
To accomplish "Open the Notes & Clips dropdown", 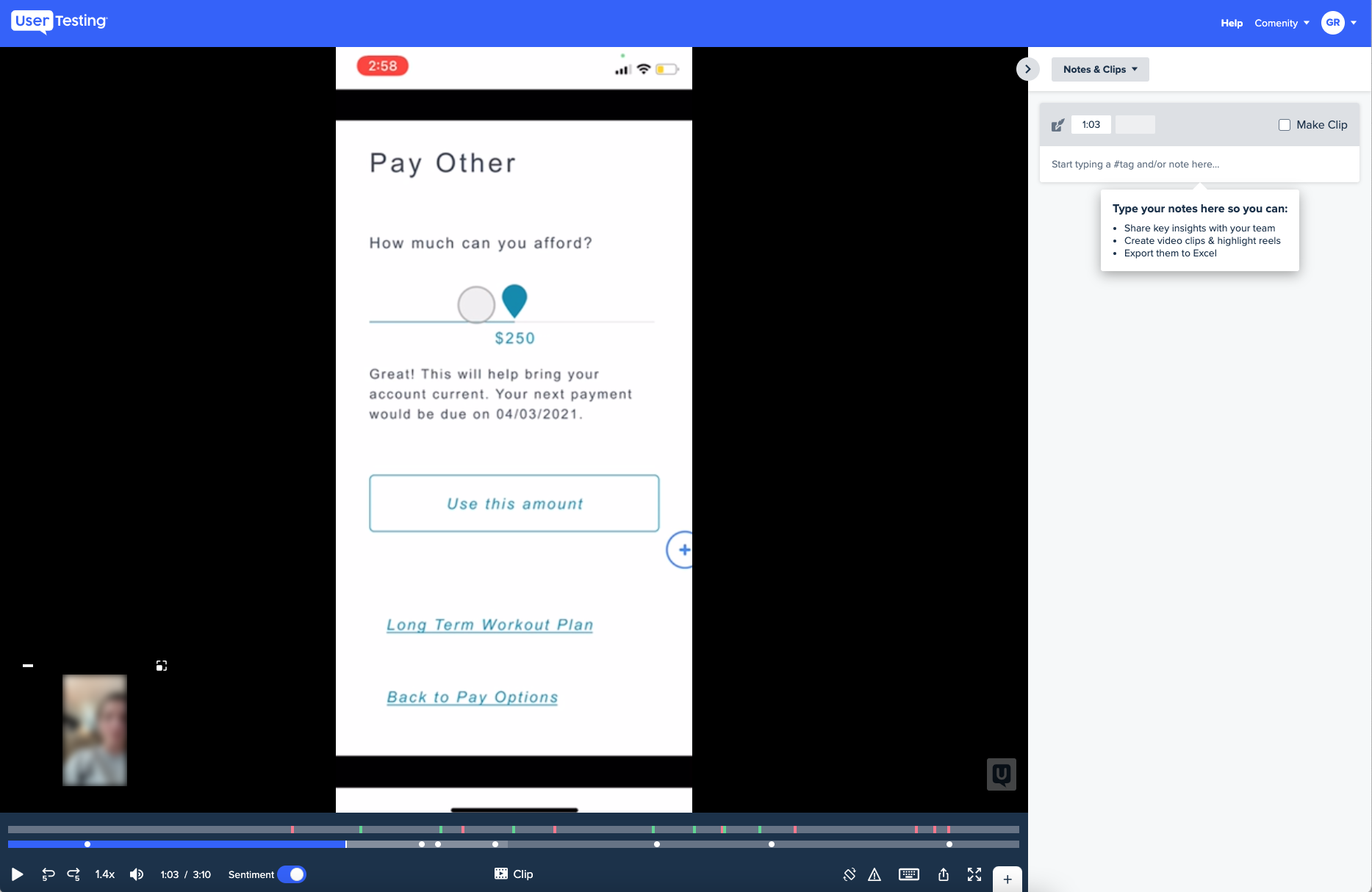I will 1099,69.
